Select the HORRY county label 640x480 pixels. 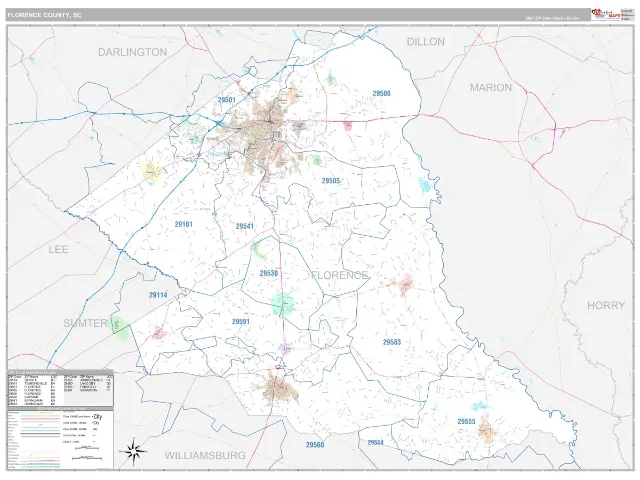point(606,305)
